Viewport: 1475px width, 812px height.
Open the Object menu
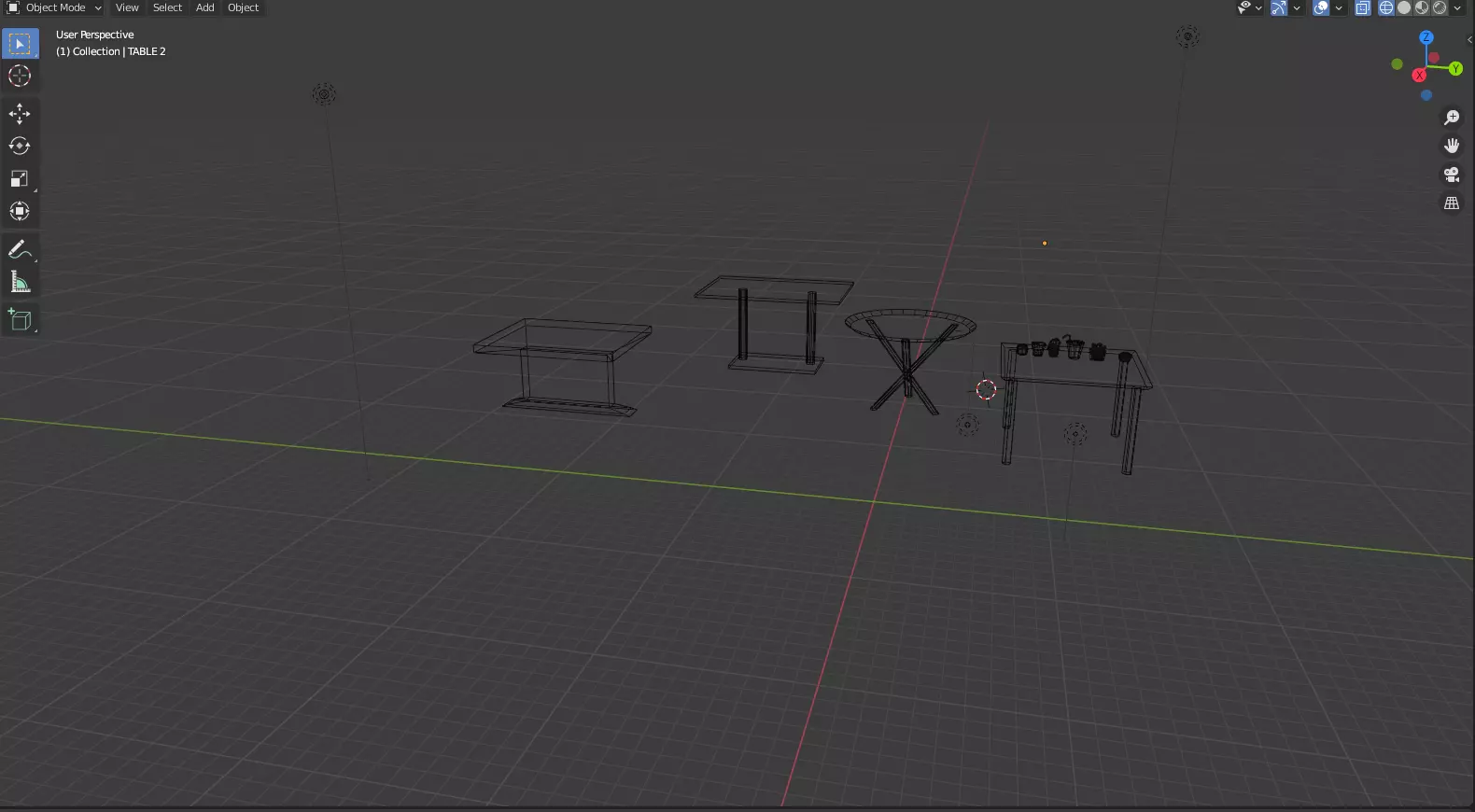[244, 7]
